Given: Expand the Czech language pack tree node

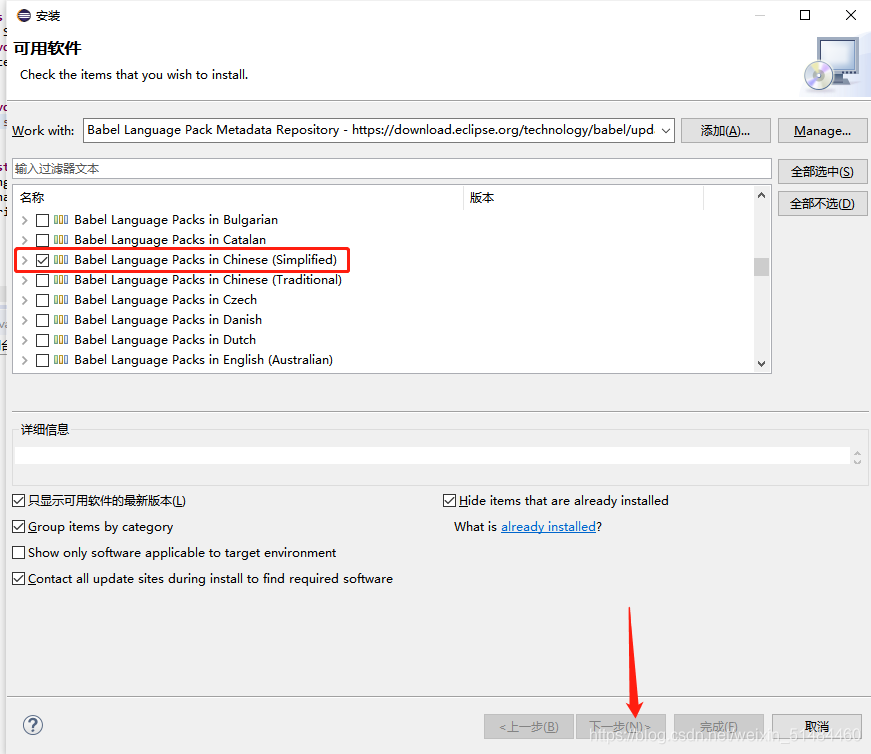Looking at the screenshot, I should pyautogui.click(x=24, y=300).
